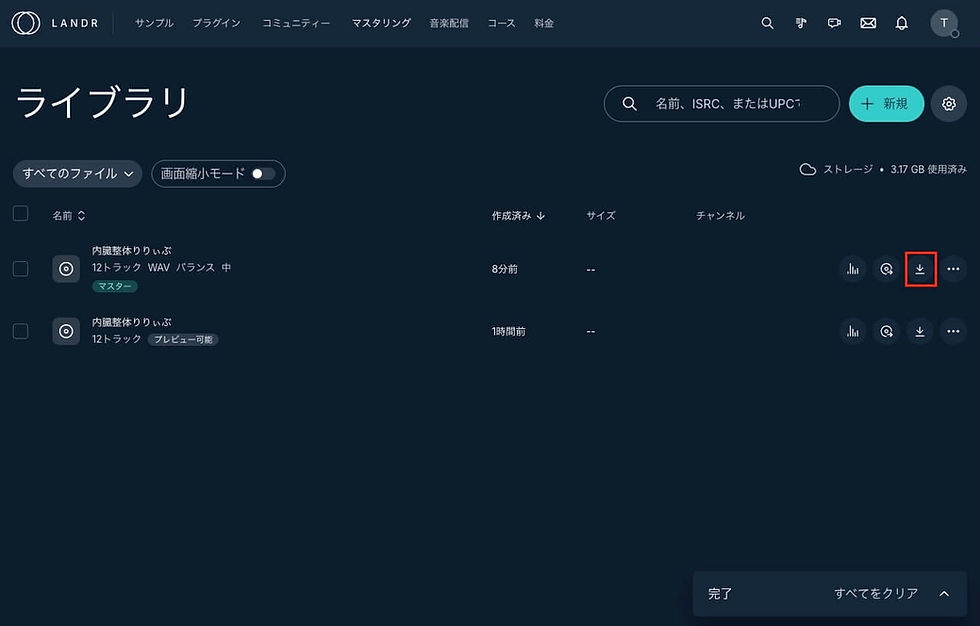Click the マスター tag

115,286
